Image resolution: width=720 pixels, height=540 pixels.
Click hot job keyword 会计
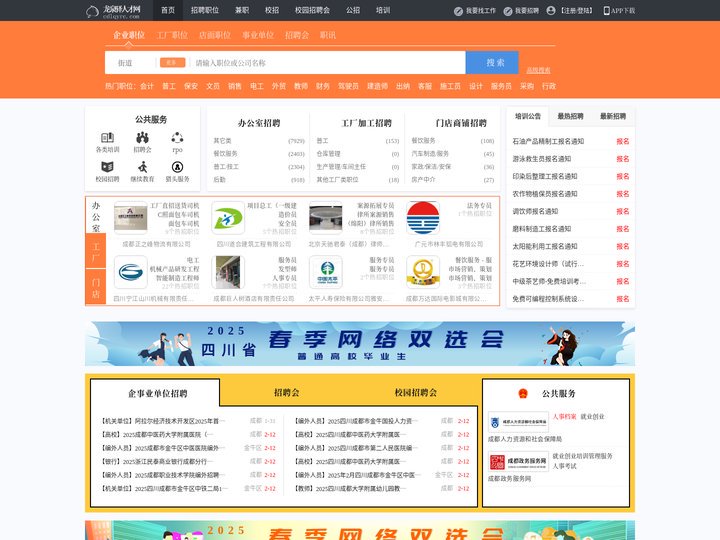pyautogui.click(x=147, y=86)
